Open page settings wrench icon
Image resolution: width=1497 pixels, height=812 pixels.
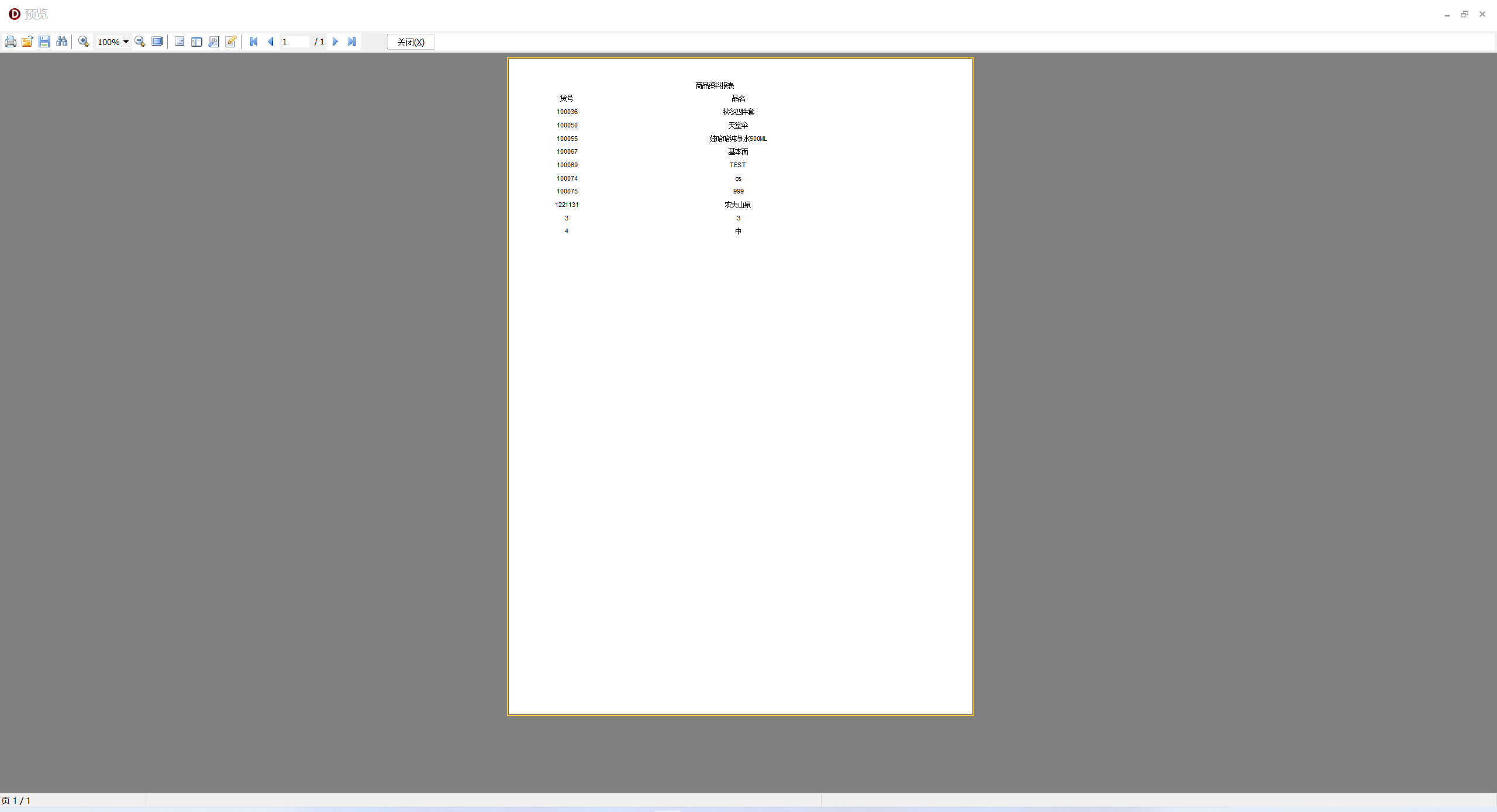[x=214, y=42]
